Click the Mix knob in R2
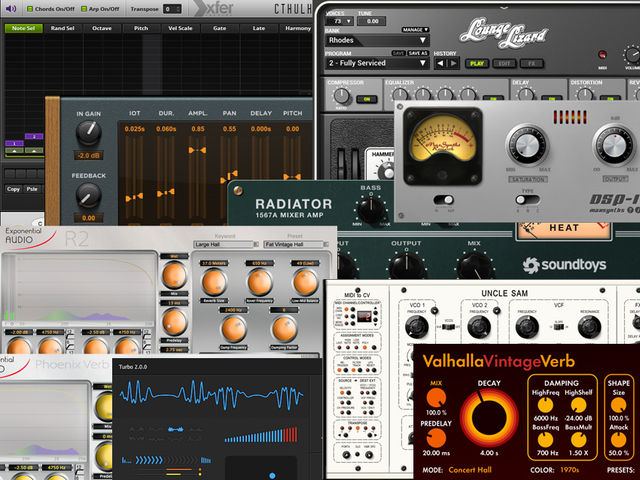 click(174, 276)
